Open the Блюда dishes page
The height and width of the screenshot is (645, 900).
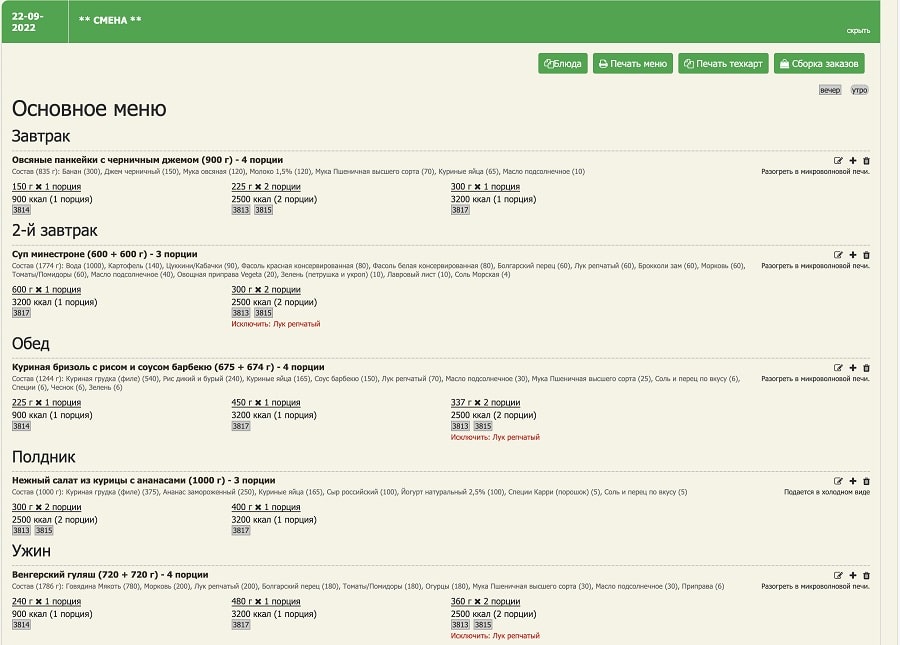[x=562, y=64]
